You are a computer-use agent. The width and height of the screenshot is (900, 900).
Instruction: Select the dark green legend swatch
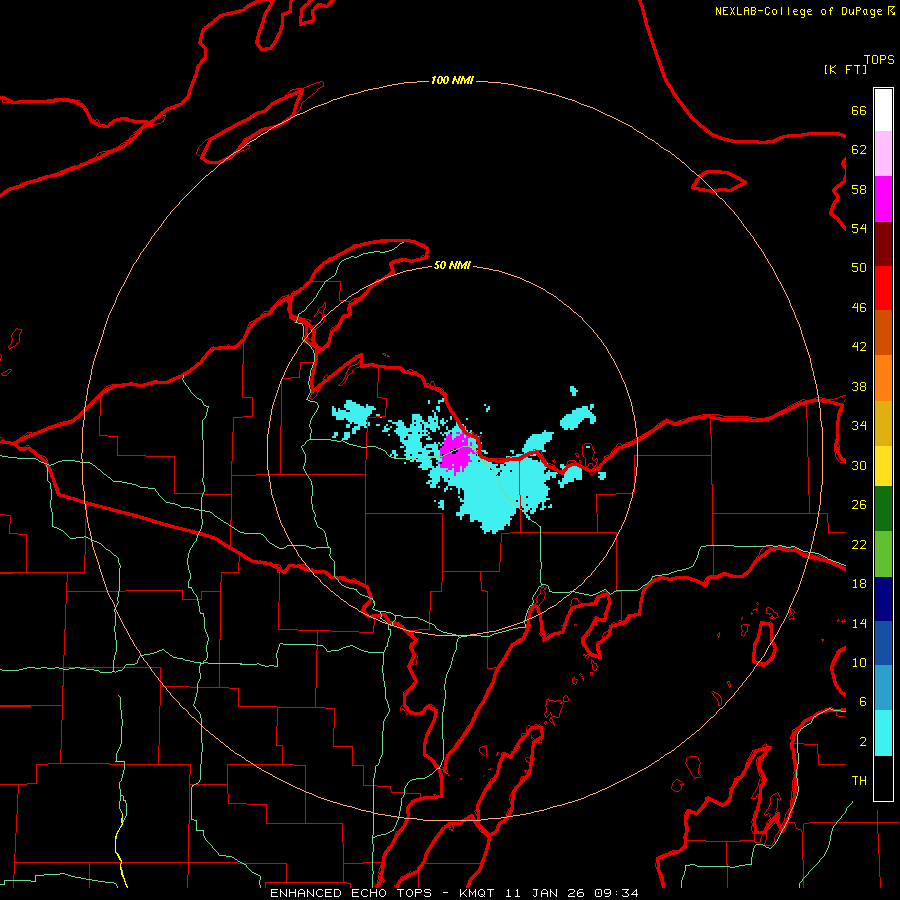(x=883, y=509)
